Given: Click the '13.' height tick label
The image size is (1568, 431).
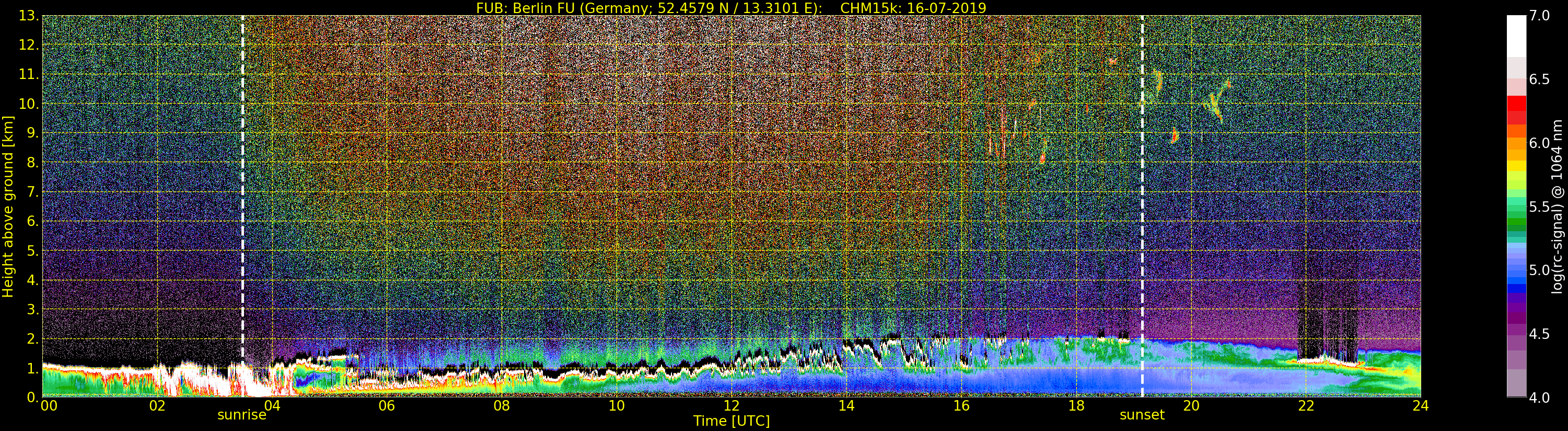Looking at the screenshot, I should (29, 16).
